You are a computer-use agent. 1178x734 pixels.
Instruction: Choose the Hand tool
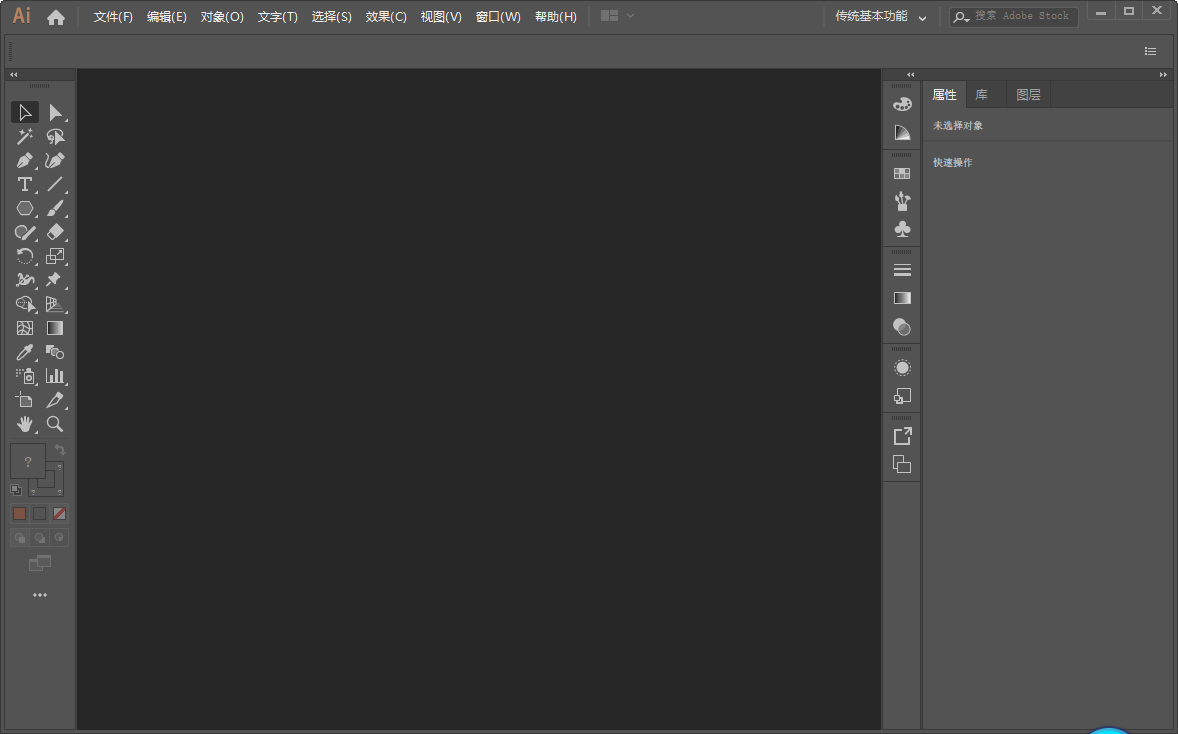point(25,424)
